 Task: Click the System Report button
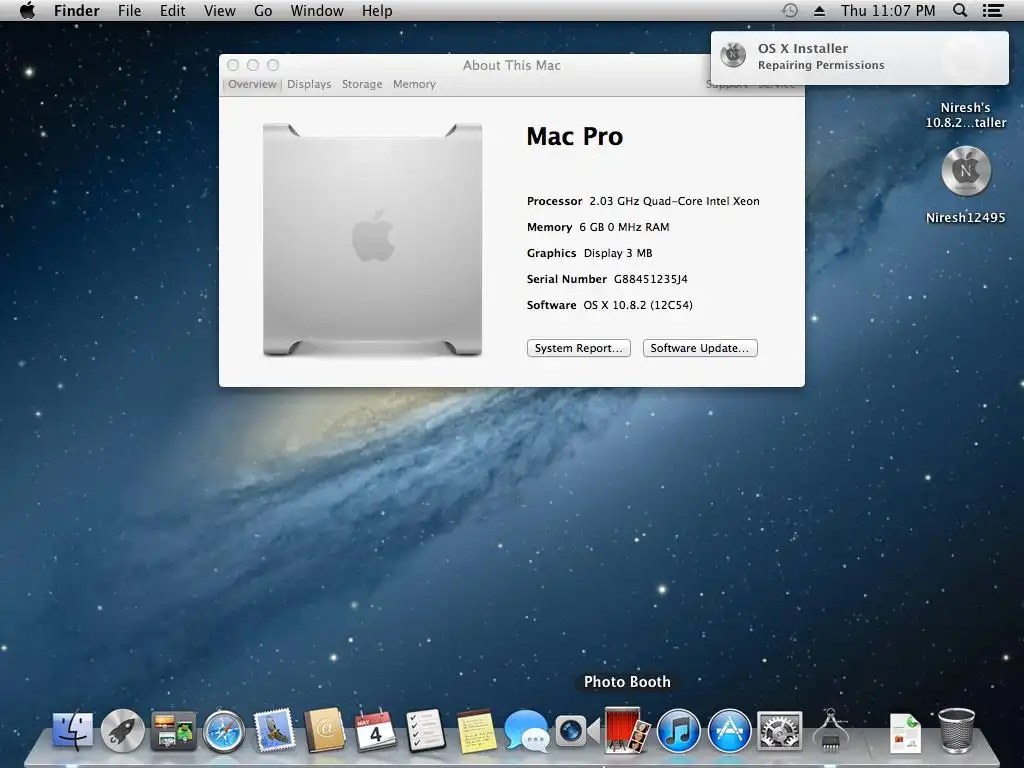pyautogui.click(x=579, y=348)
